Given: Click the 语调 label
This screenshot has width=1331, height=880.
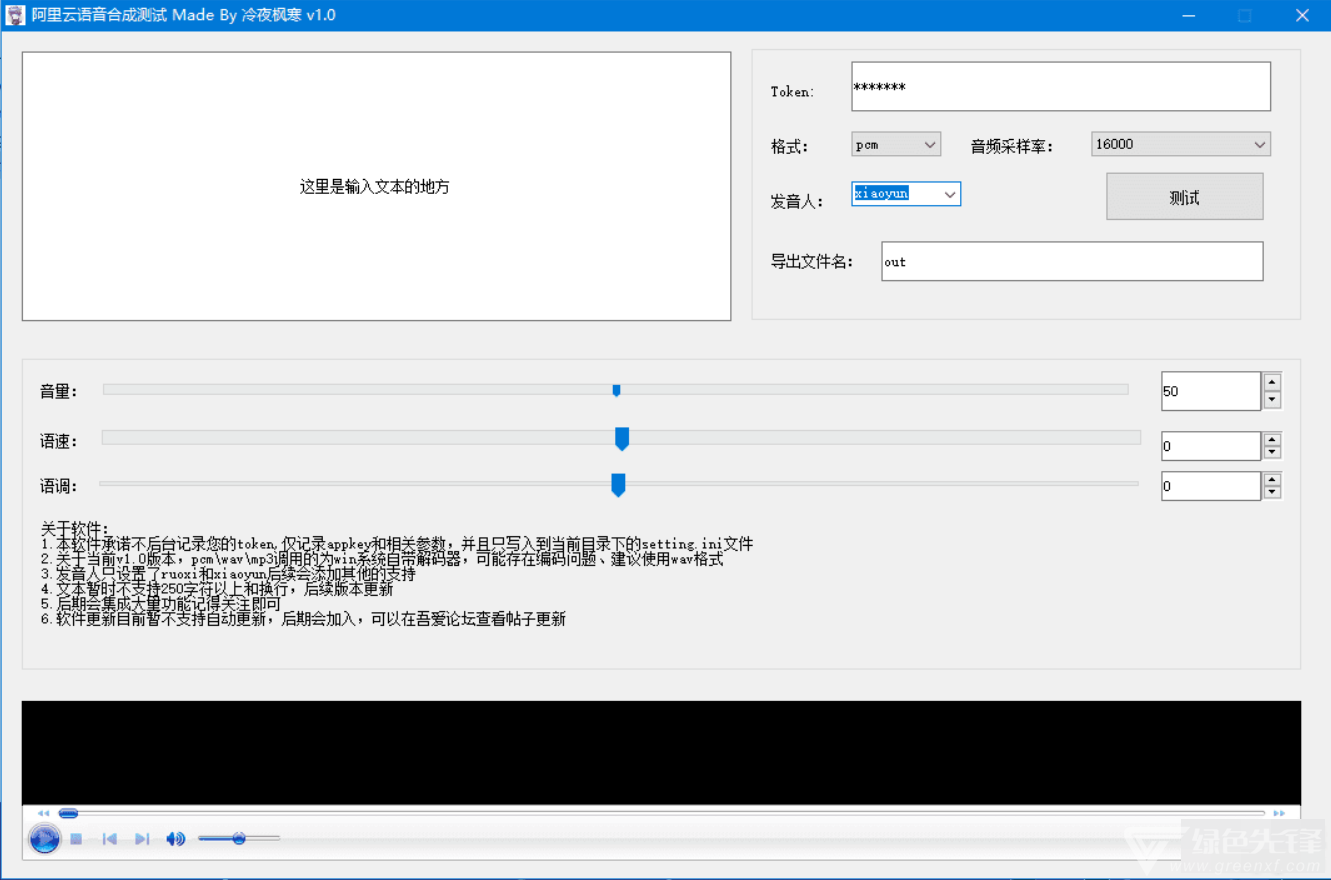Looking at the screenshot, I should (58, 485).
